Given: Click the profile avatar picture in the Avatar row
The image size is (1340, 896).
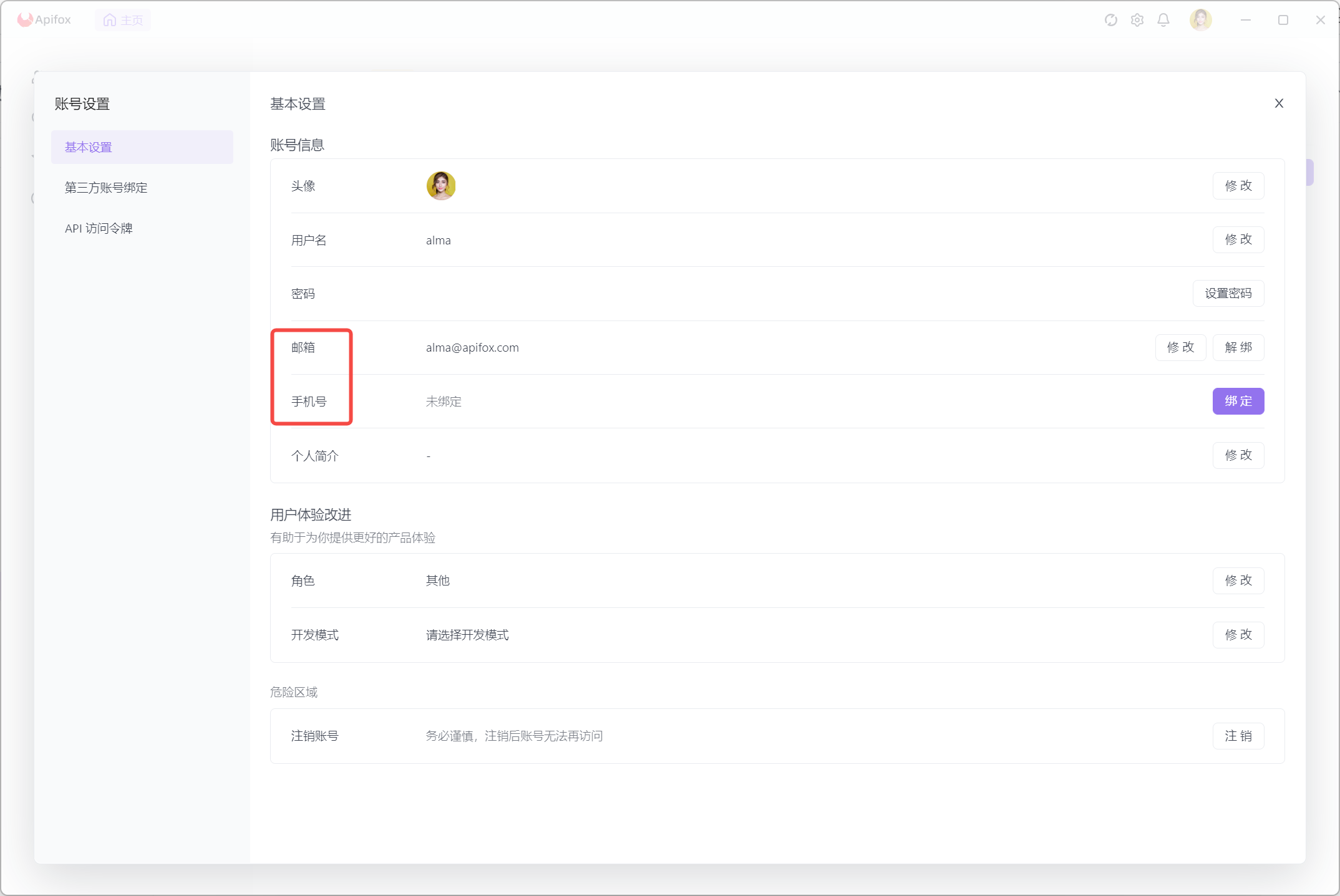Looking at the screenshot, I should 441,186.
